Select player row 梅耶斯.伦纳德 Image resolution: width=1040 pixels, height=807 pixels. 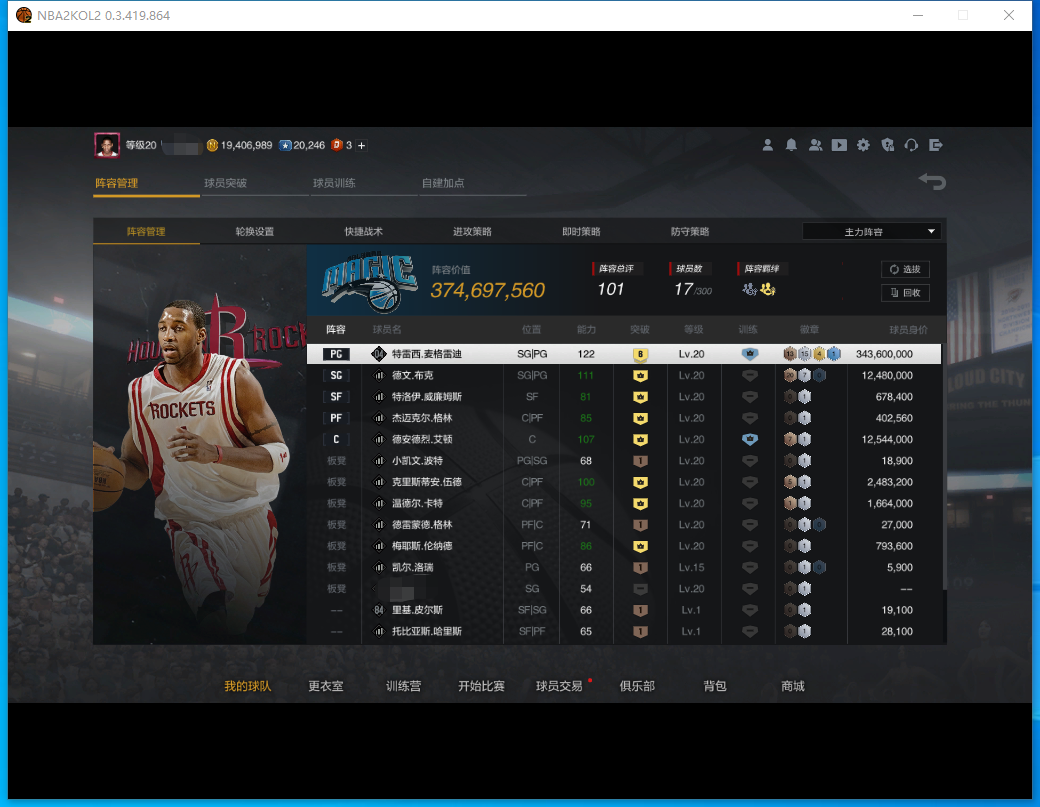pyautogui.click(x=623, y=546)
